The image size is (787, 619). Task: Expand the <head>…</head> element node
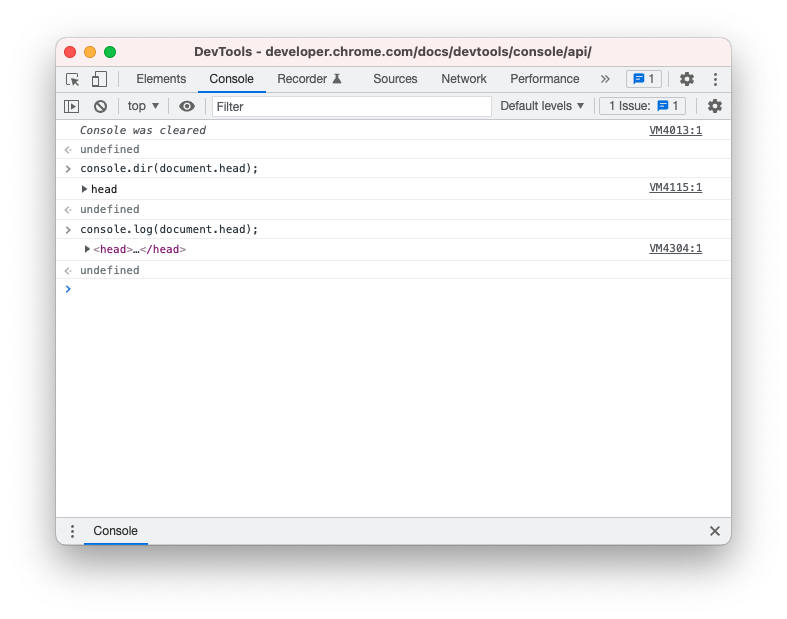87,249
